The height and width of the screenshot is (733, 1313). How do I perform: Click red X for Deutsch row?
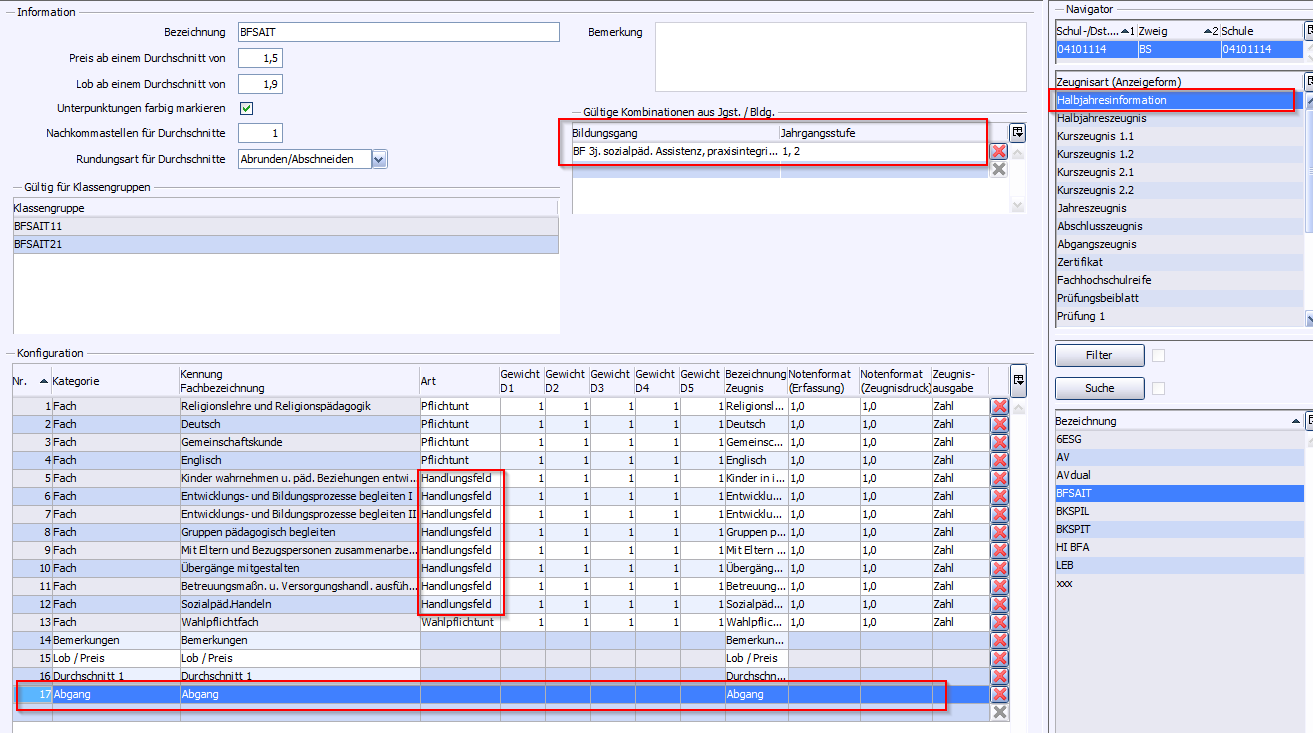pos(999,424)
